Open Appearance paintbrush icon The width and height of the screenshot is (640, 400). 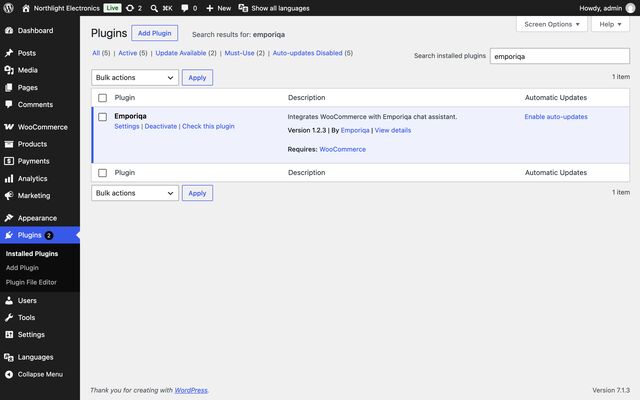pyautogui.click(x=9, y=218)
